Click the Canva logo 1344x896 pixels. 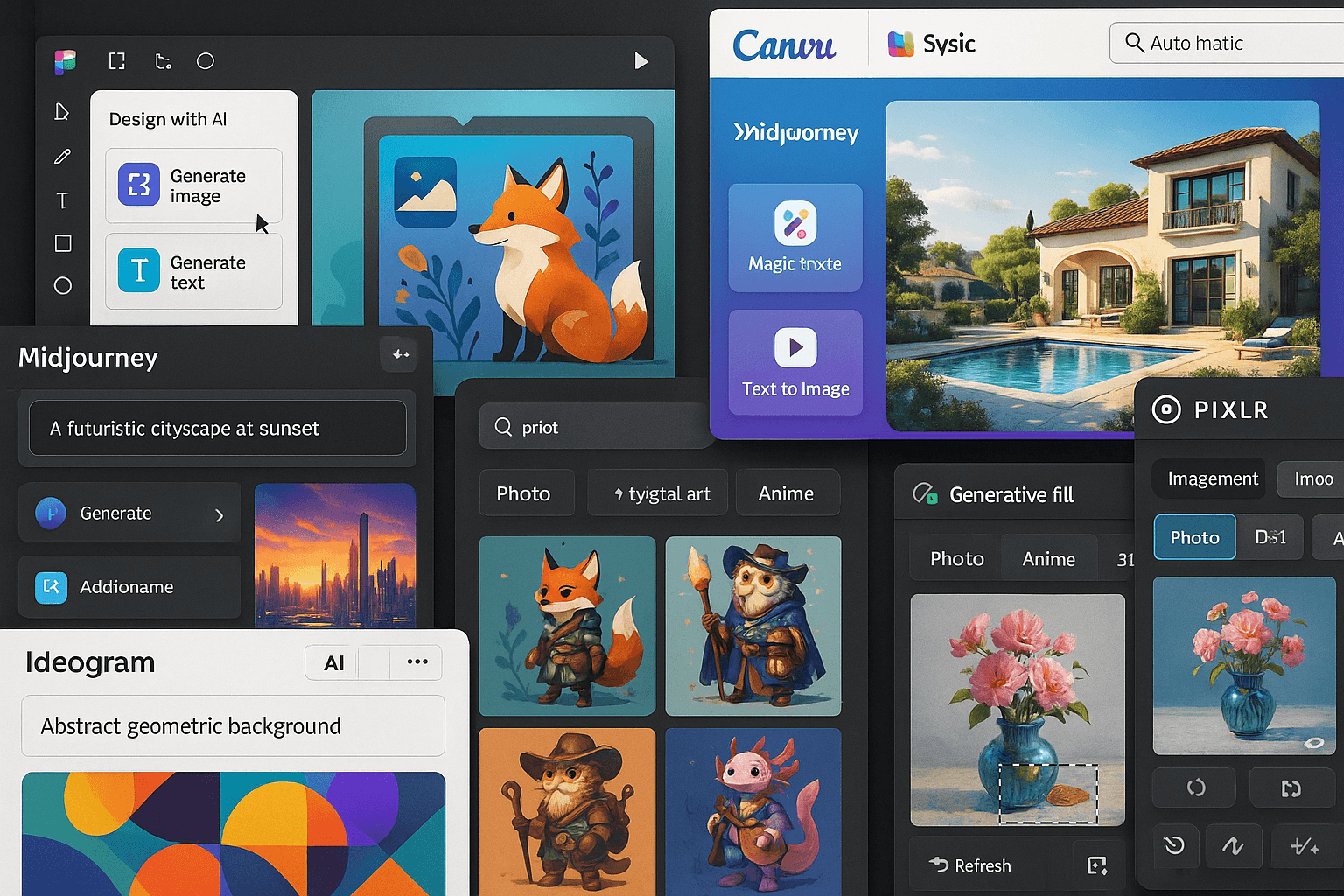pyautogui.click(x=784, y=45)
